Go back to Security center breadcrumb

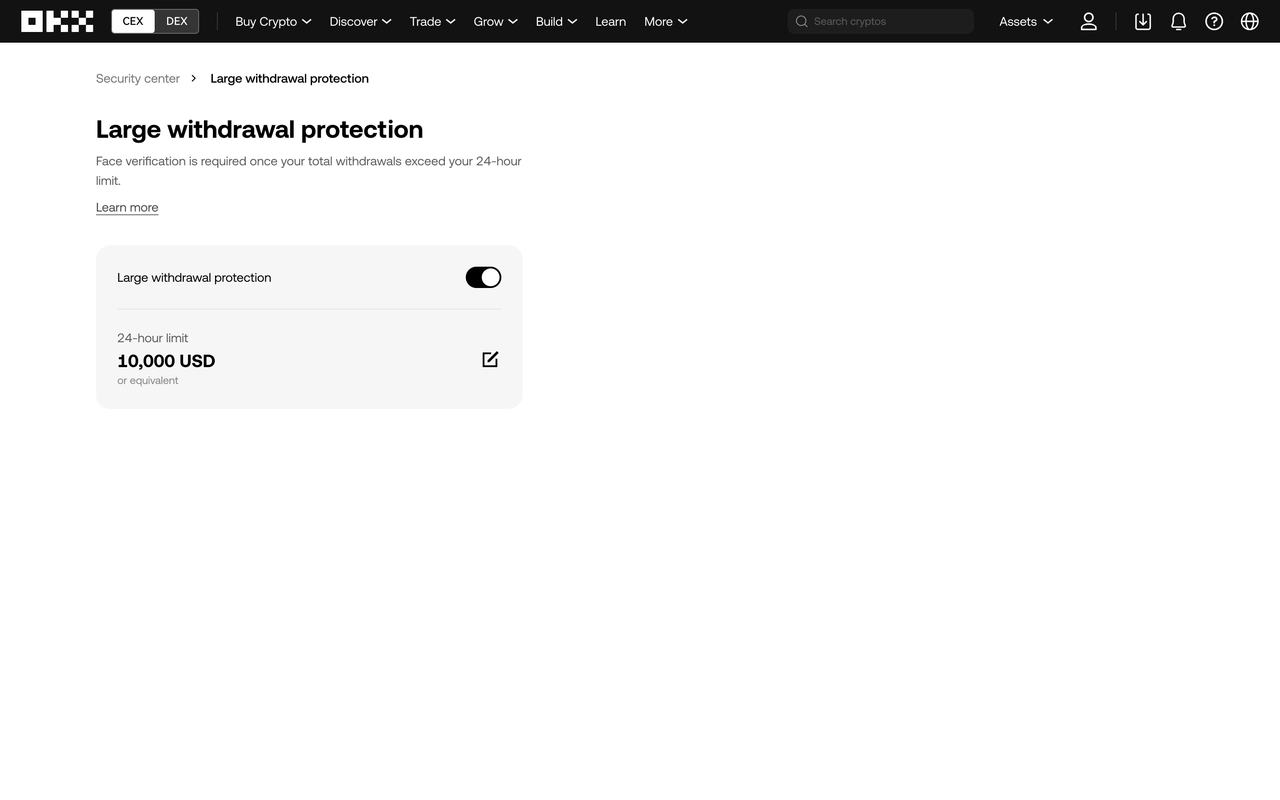[138, 78]
